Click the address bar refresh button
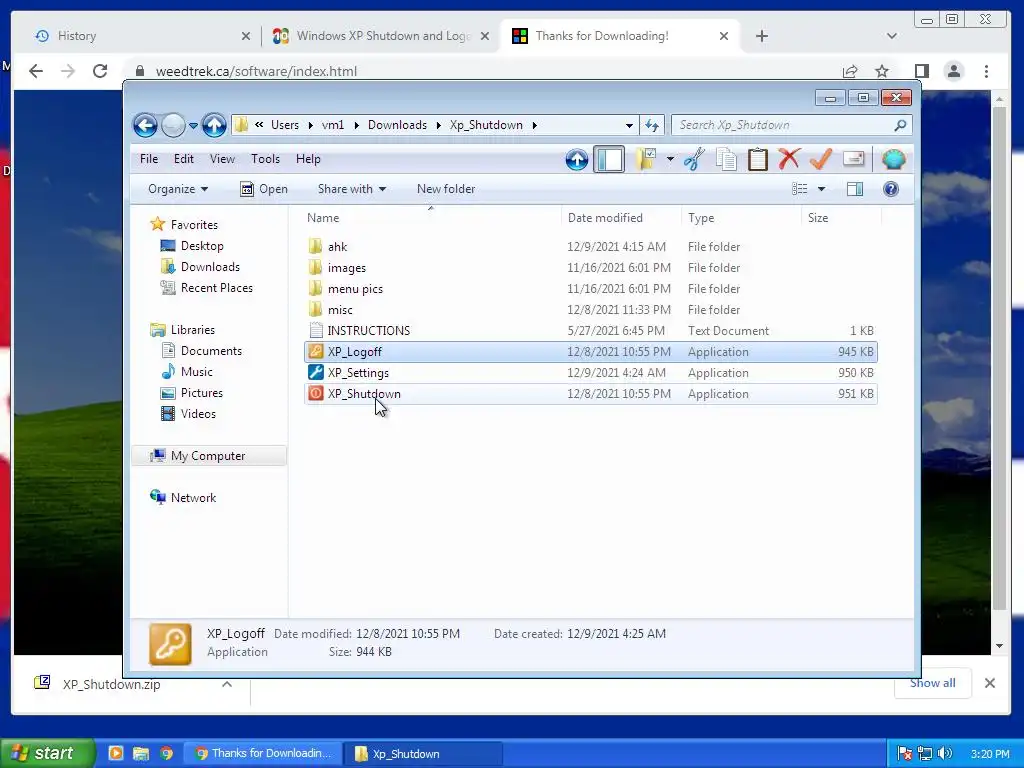 pyautogui.click(x=652, y=125)
